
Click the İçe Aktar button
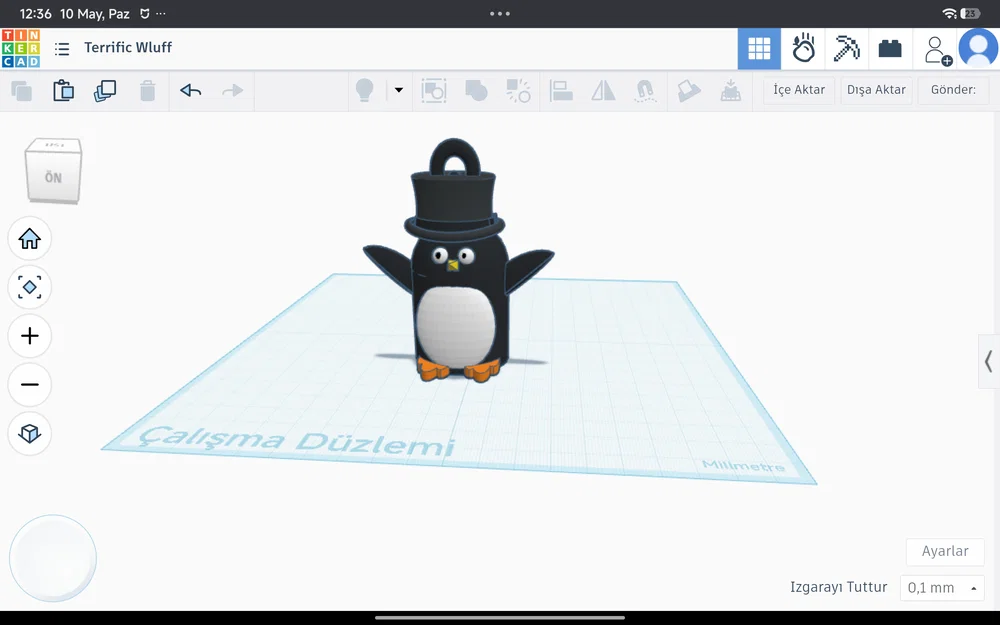pyautogui.click(x=799, y=90)
